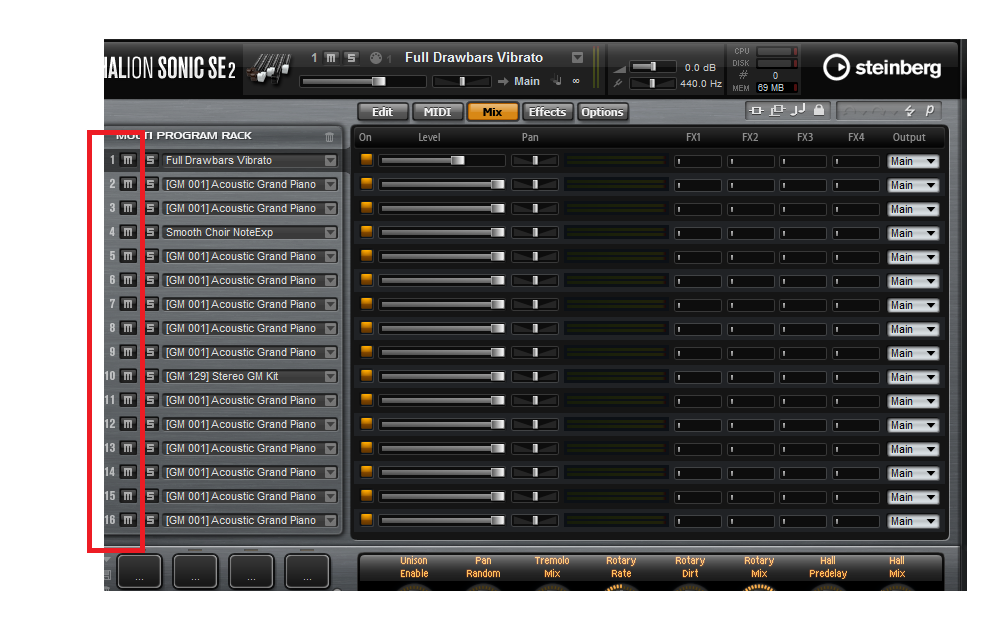Select the [GM 129] Stereo GM Kit name
The width and height of the screenshot is (1008, 630).
coord(222,376)
